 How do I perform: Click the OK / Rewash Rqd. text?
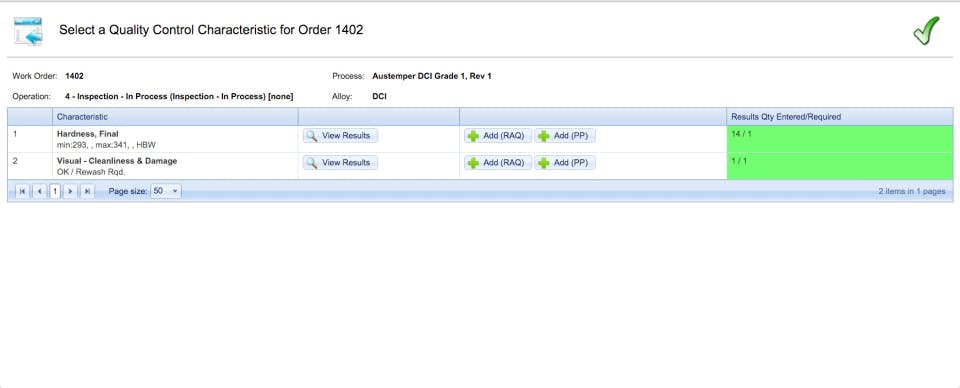pos(91,172)
